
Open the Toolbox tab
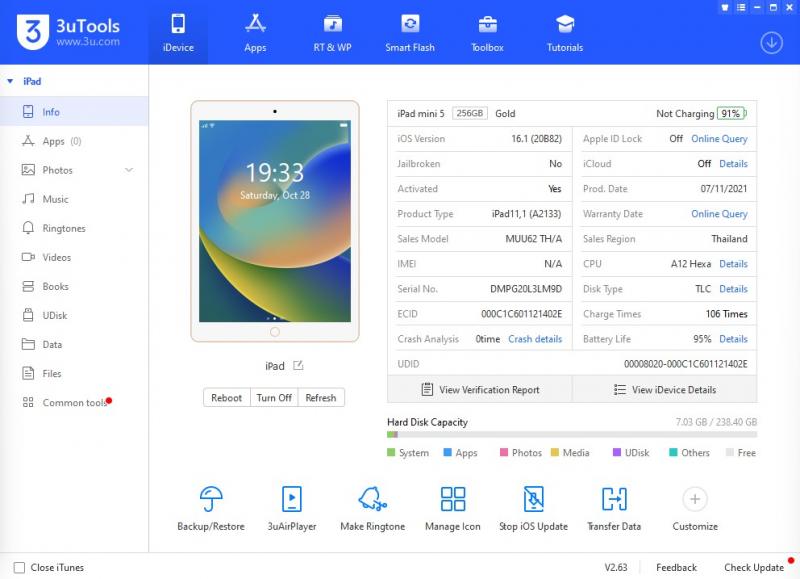[x=487, y=32]
